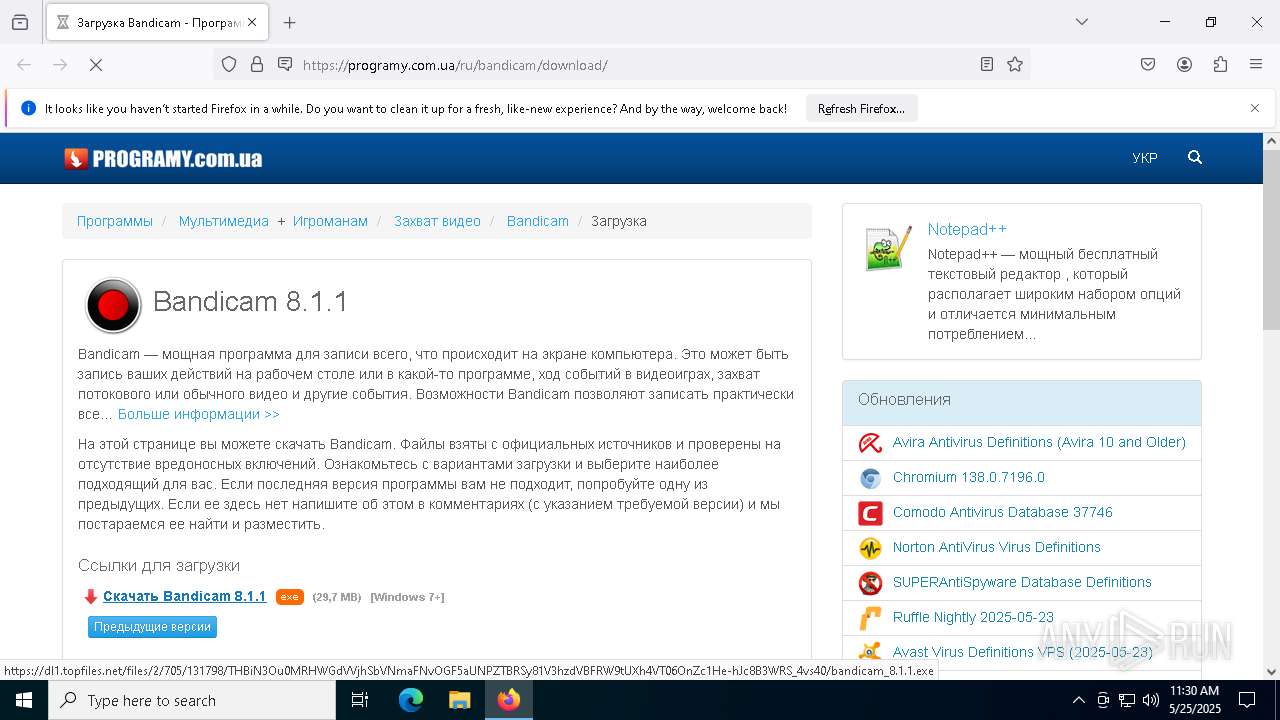This screenshot has height=720, width=1280.
Task: Open Chromium 138.0.7196.0 link
Action: (969, 477)
